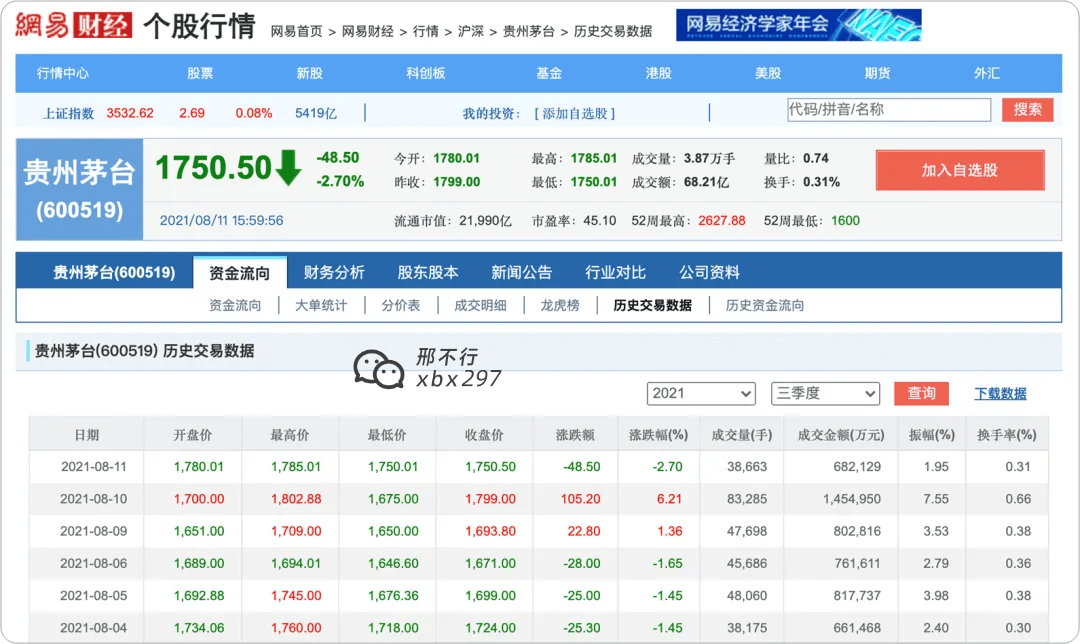Open the 历史交易数据 sub-tab
The image size is (1080, 644).
pos(652,306)
